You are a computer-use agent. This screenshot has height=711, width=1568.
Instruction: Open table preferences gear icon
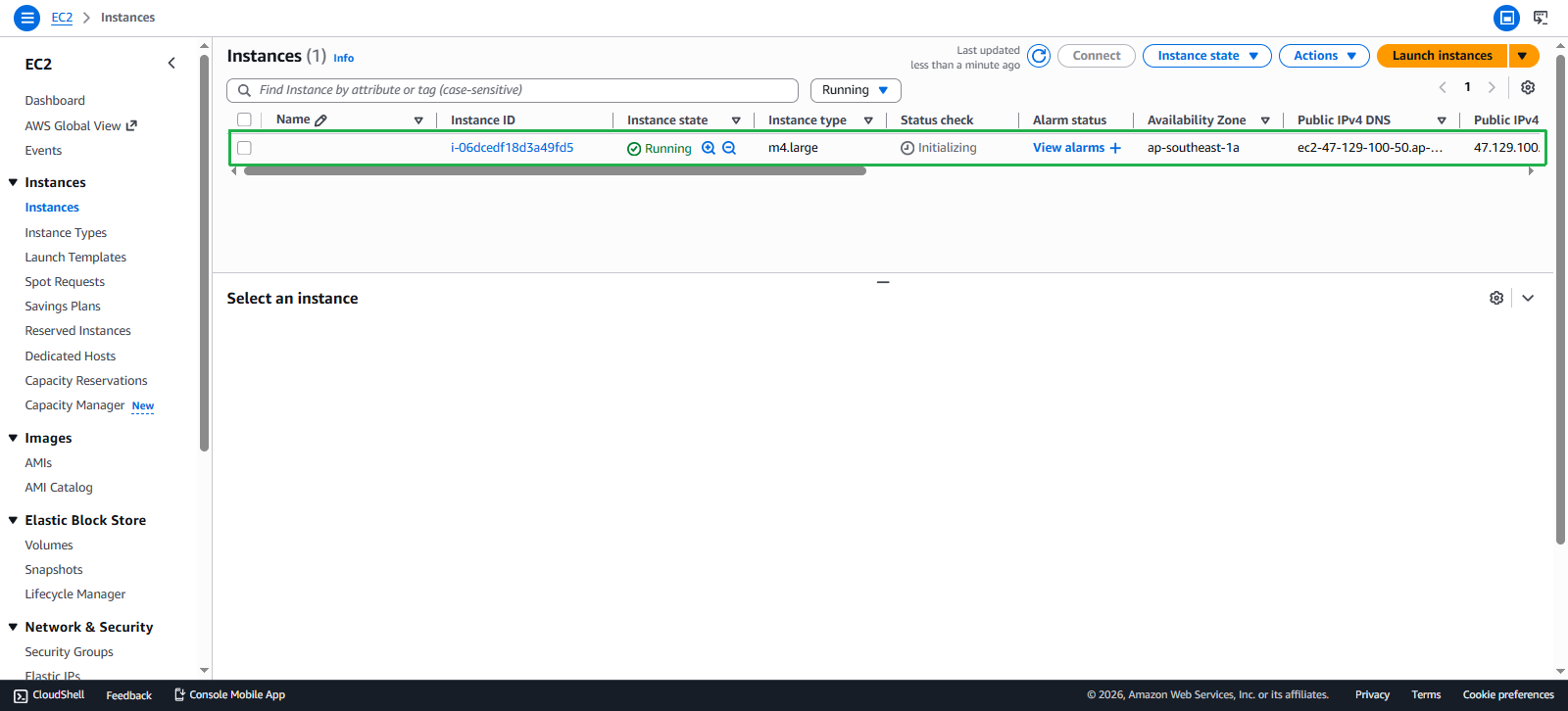click(1528, 87)
